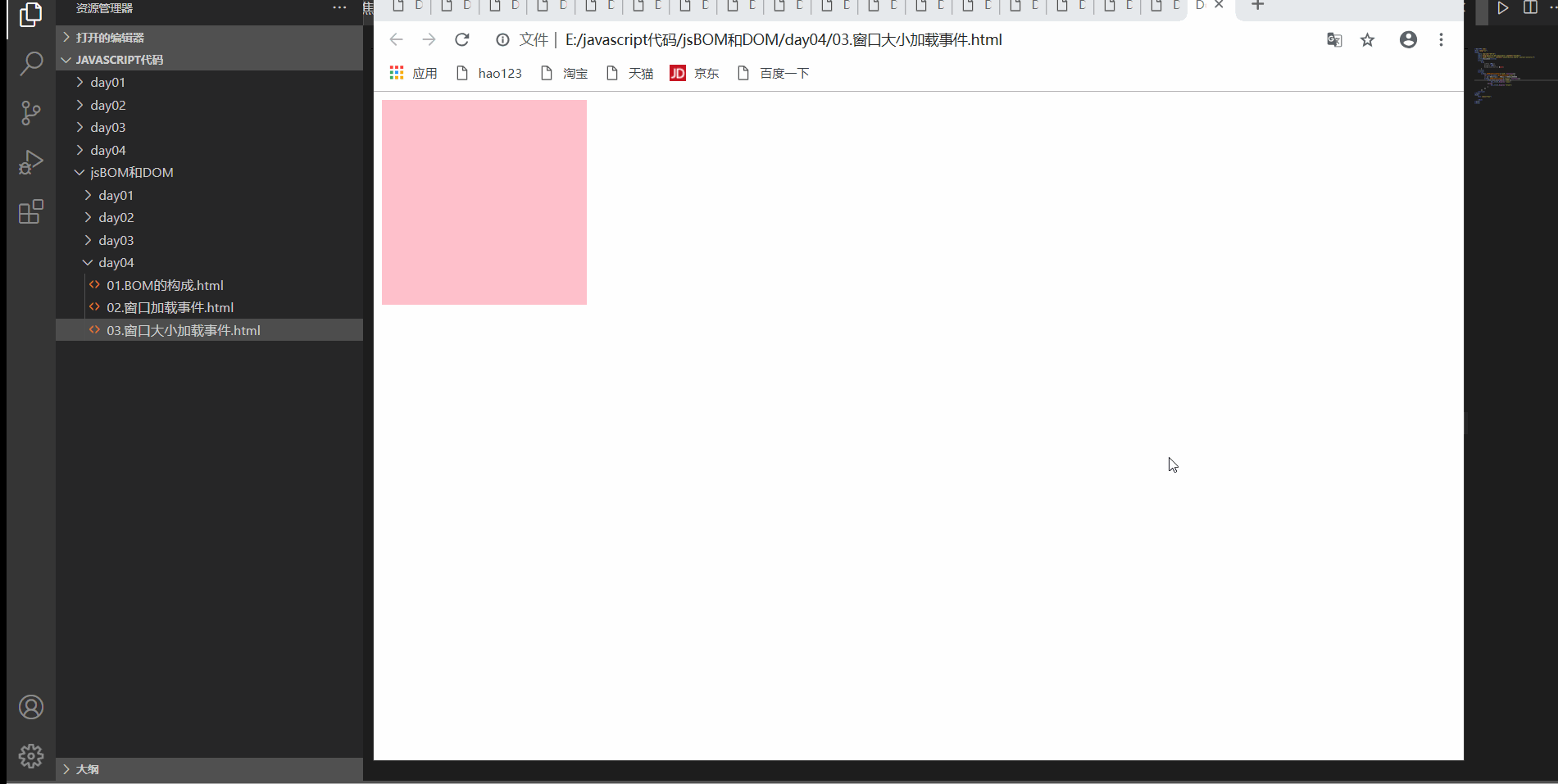Expand the 大纲 outline section

click(209, 769)
